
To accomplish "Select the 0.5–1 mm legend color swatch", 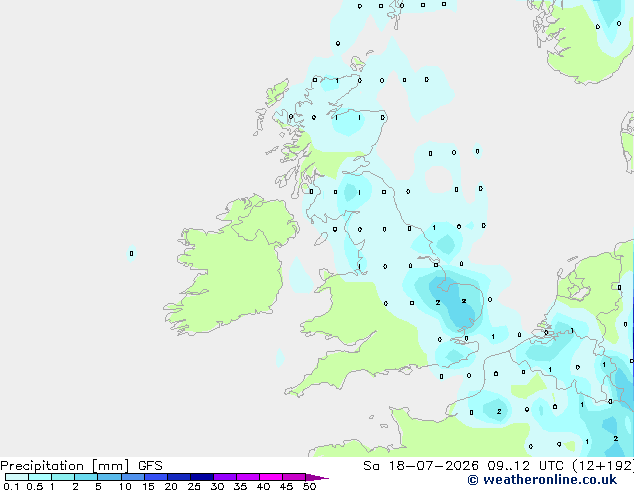I will coord(40,477).
